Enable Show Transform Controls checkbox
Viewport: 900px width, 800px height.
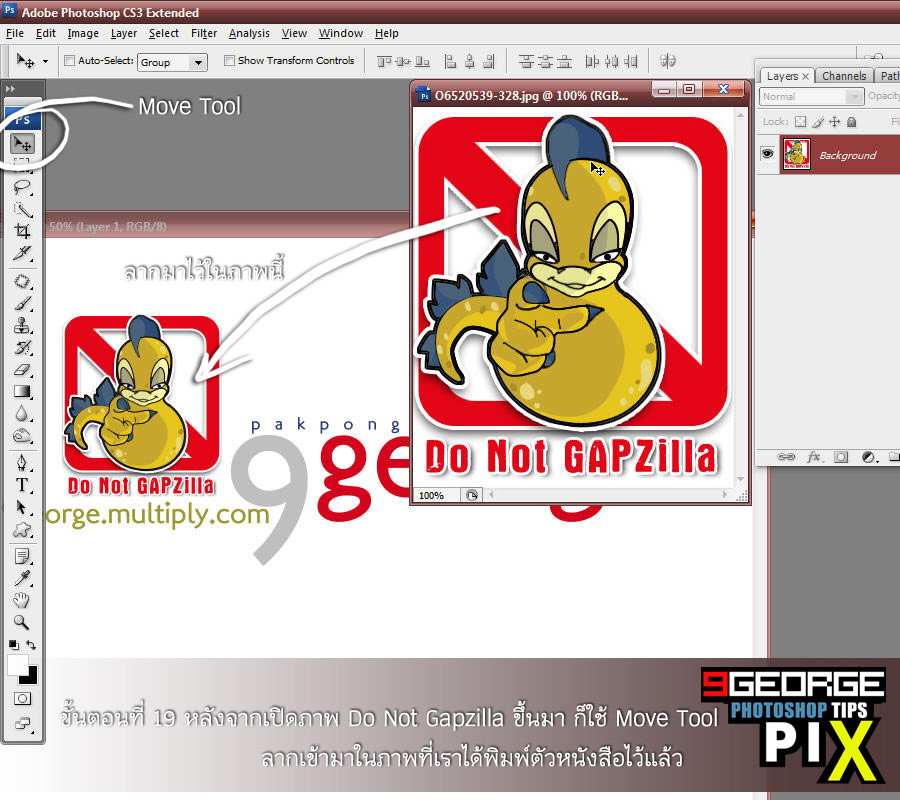pos(229,60)
